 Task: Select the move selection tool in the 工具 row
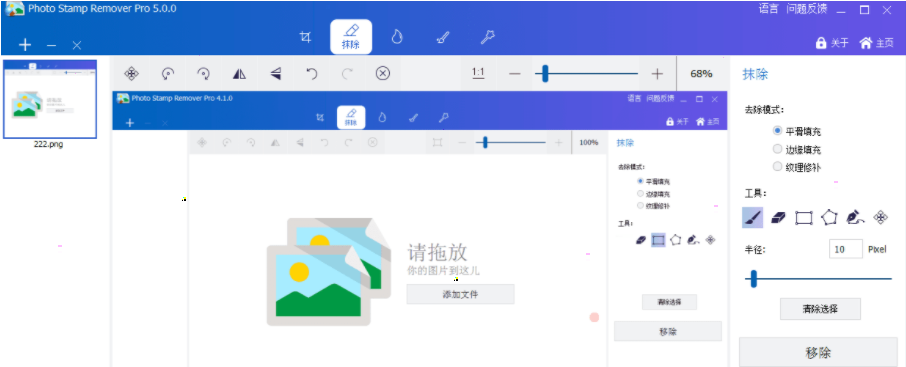pyautogui.click(x=880, y=217)
